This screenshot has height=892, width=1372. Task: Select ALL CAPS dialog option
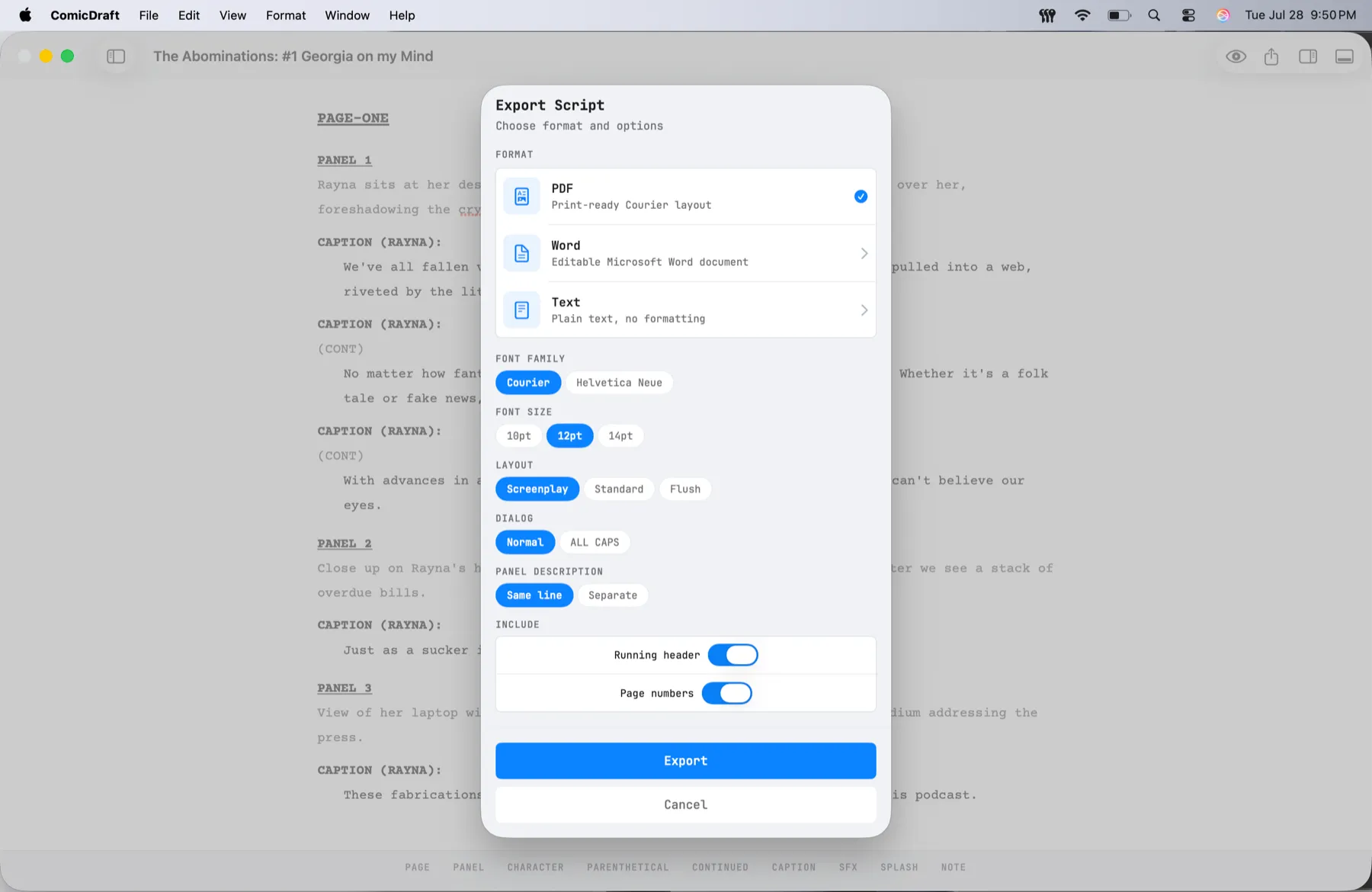595,542
